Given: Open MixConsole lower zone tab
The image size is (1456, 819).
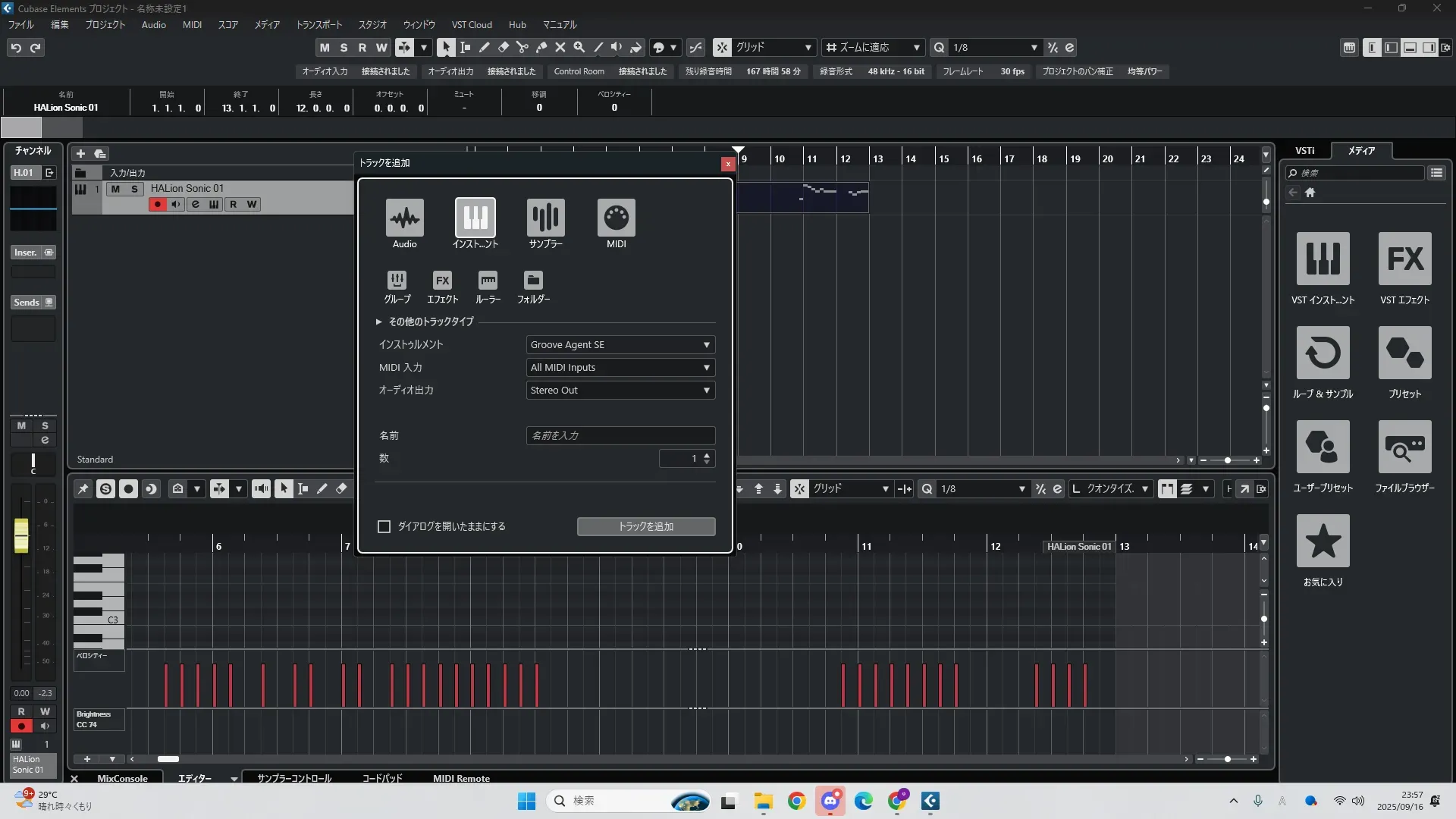Looking at the screenshot, I should coord(122,778).
